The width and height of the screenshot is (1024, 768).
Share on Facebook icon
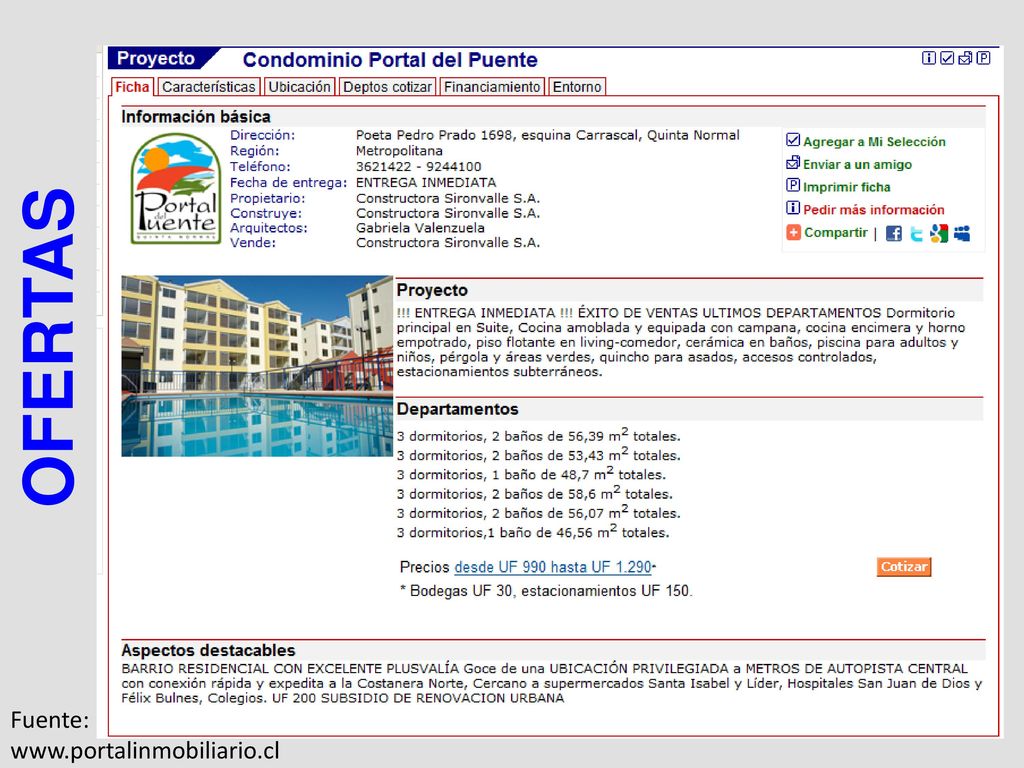pyautogui.click(x=893, y=233)
